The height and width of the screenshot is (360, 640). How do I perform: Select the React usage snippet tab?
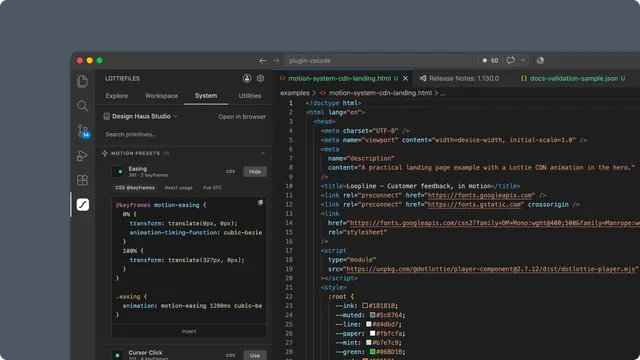click(x=178, y=188)
